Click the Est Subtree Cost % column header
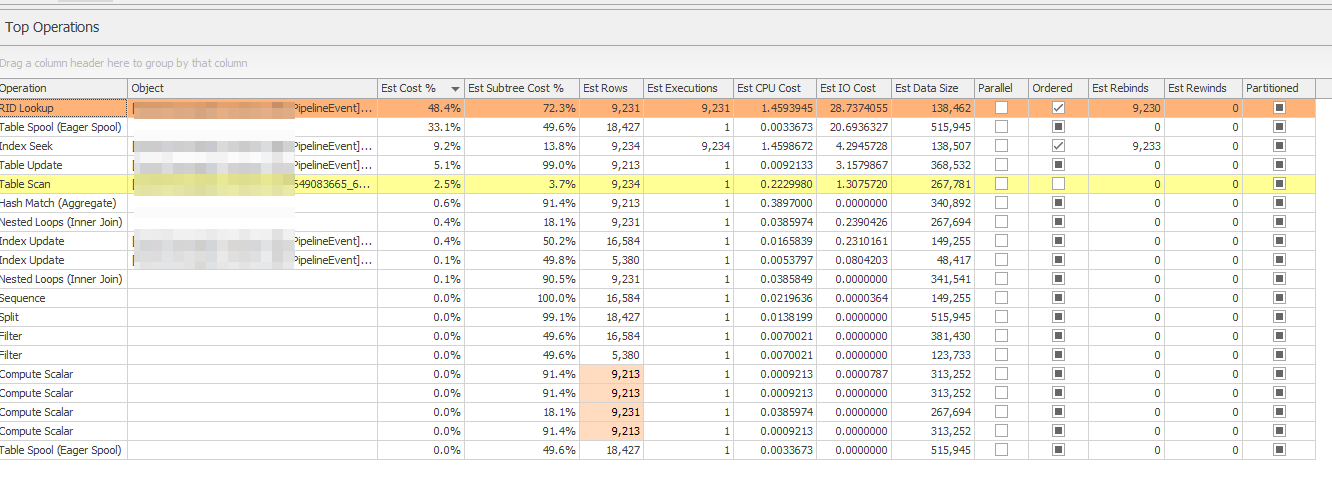 click(521, 88)
